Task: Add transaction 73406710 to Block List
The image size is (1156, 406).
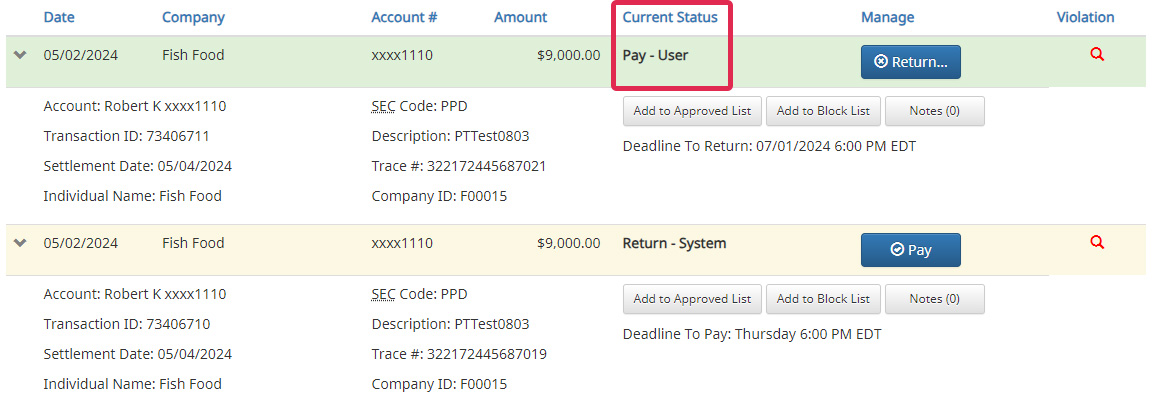Action: pyautogui.click(x=823, y=299)
